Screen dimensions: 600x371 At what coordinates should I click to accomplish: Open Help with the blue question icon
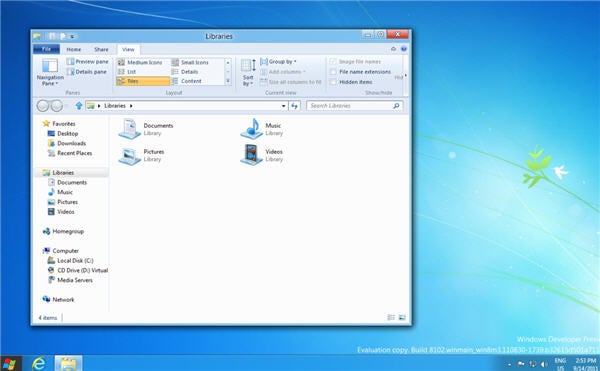pos(404,49)
